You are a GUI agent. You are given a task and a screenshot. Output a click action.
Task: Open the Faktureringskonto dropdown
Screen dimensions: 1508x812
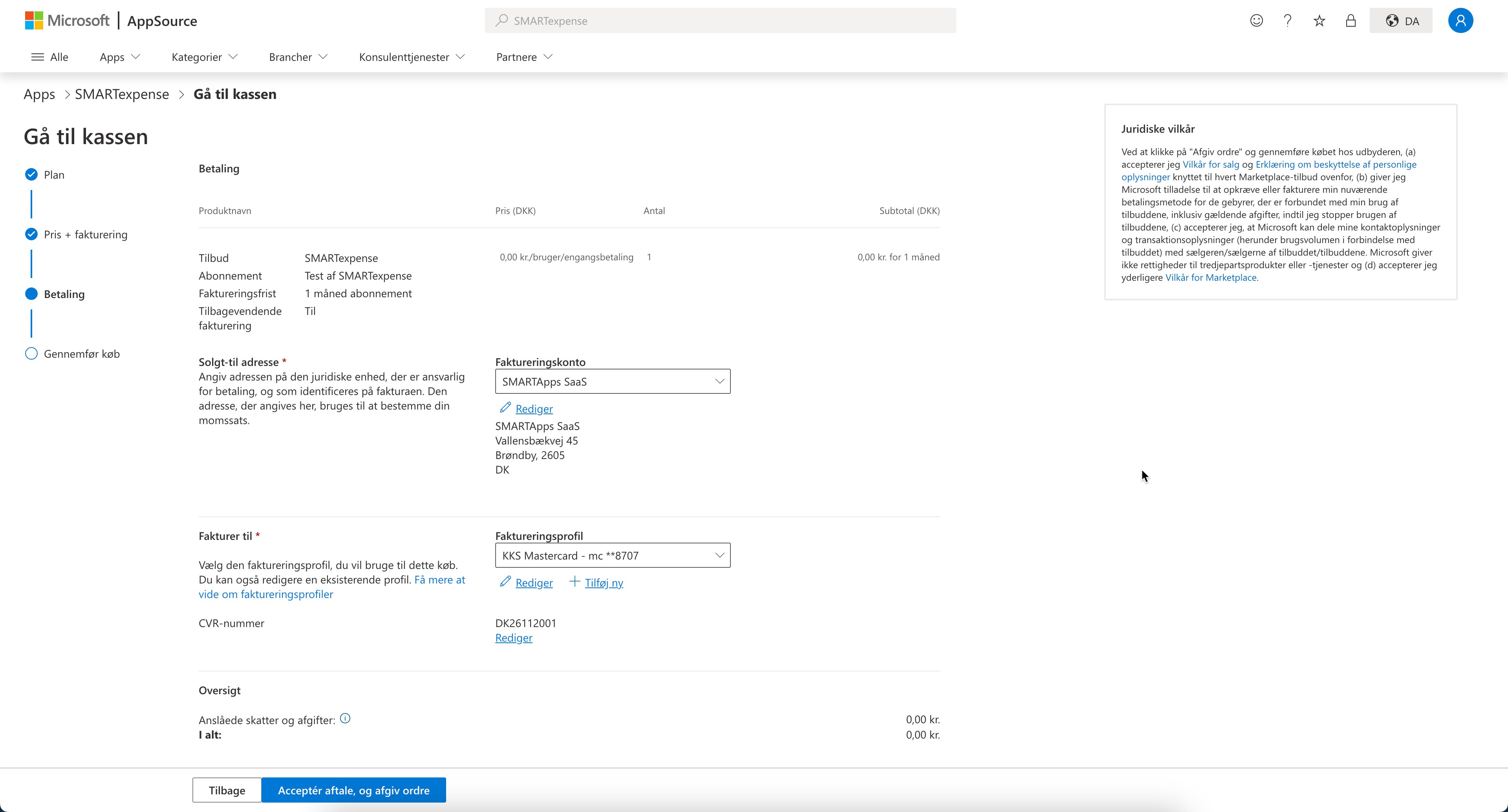tap(612, 382)
